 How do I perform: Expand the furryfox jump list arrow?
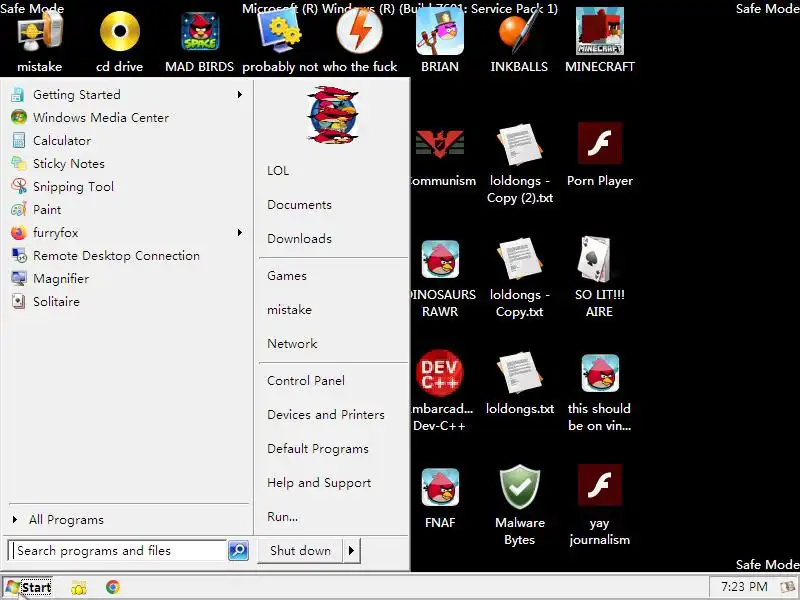click(x=239, y=233)
